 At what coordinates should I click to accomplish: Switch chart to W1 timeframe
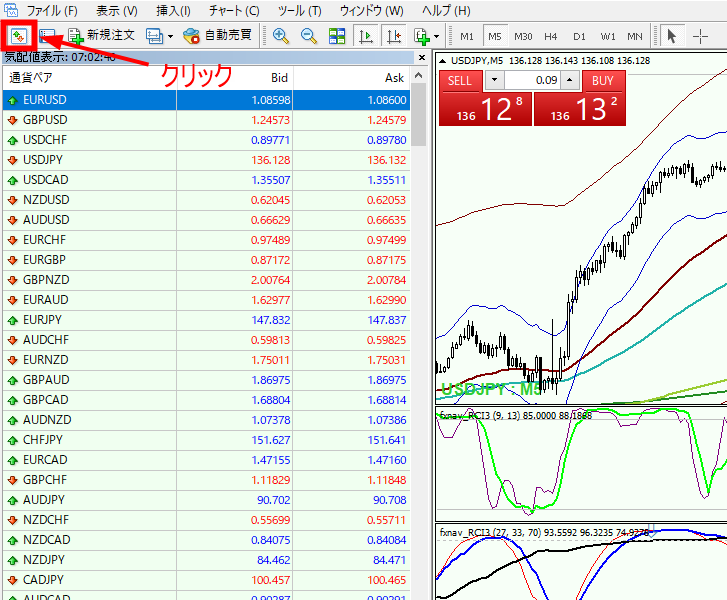607,36
